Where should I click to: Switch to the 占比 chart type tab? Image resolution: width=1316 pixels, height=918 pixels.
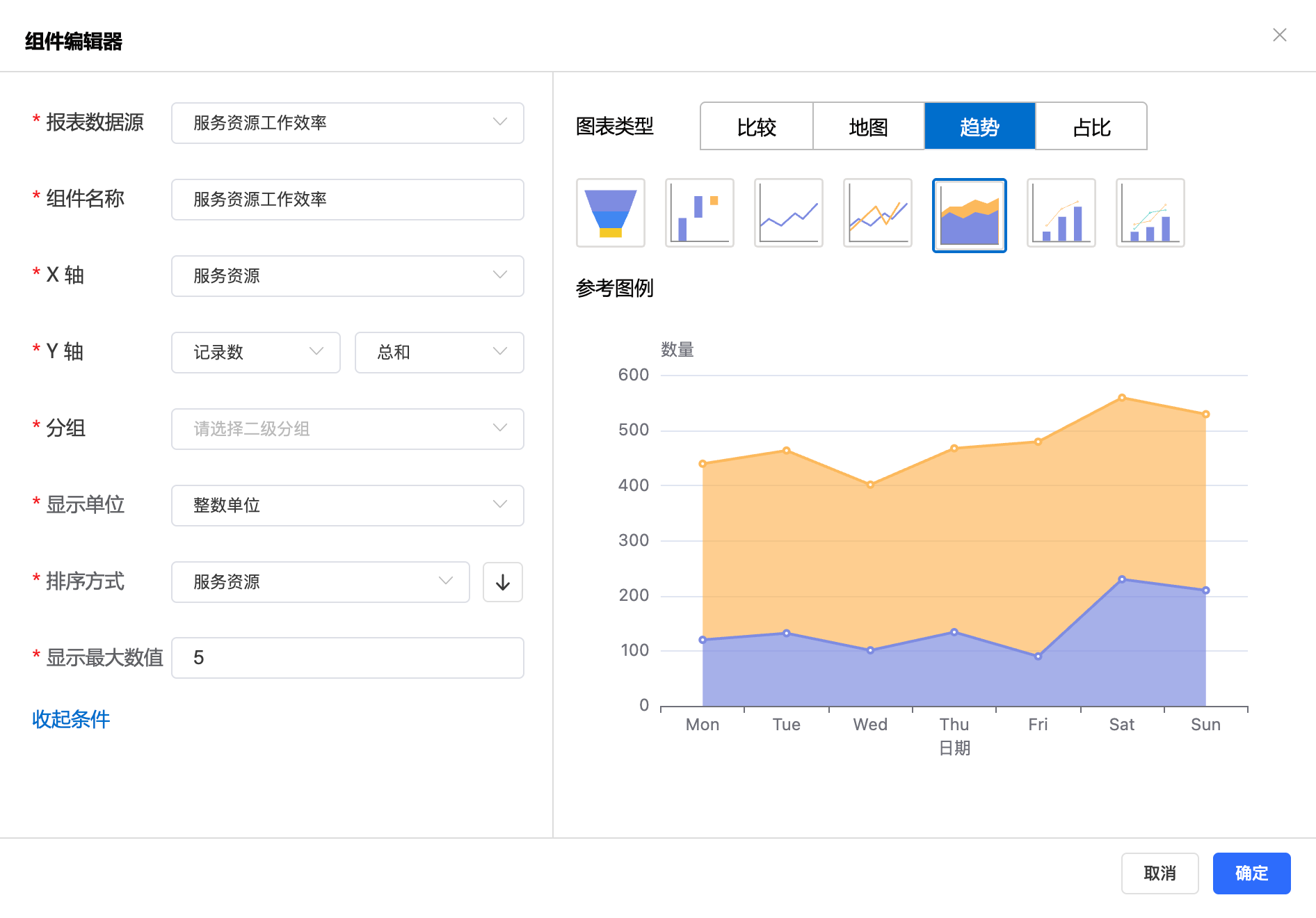(x=1091, y=127)
